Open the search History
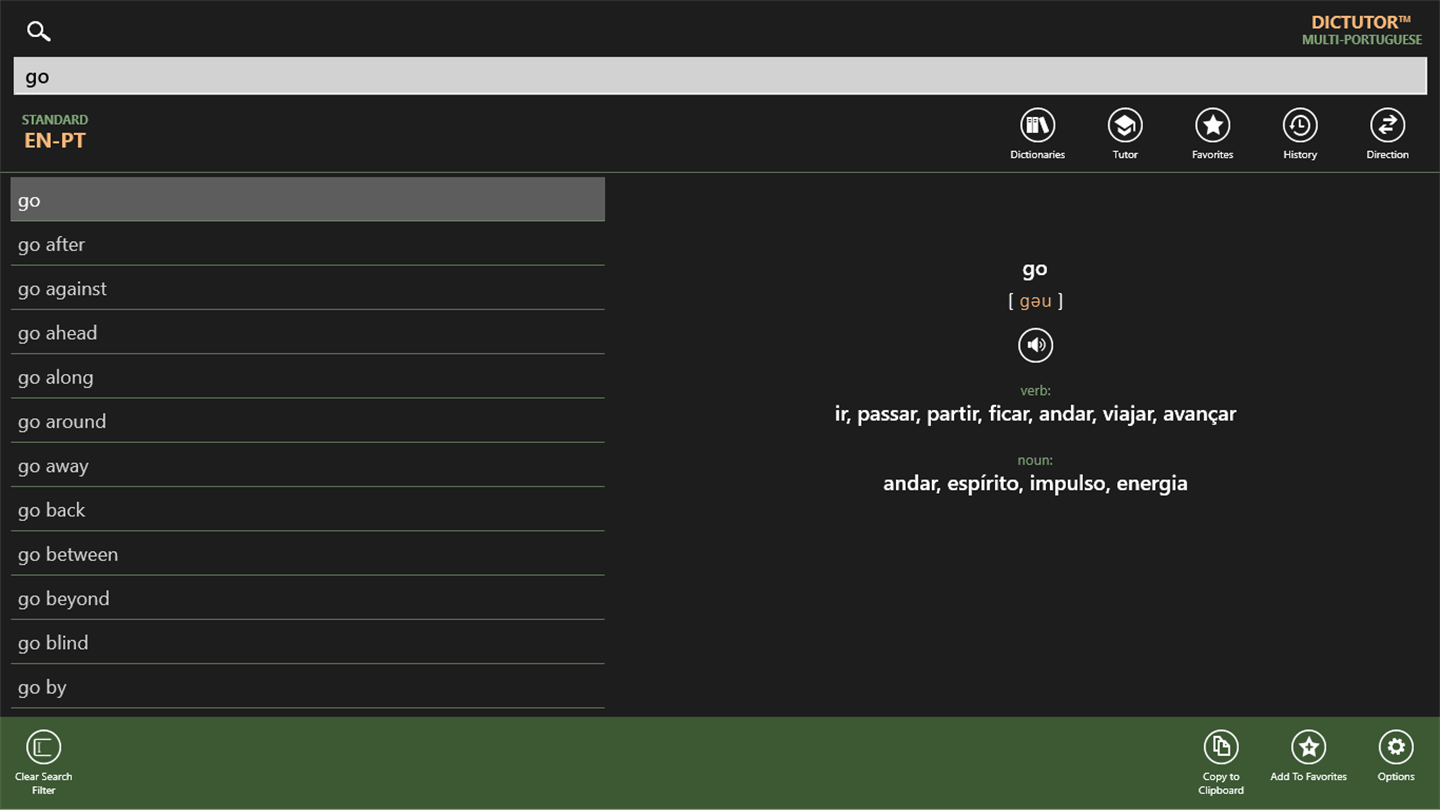The image size is (1440, 810). pos(1300,134)
